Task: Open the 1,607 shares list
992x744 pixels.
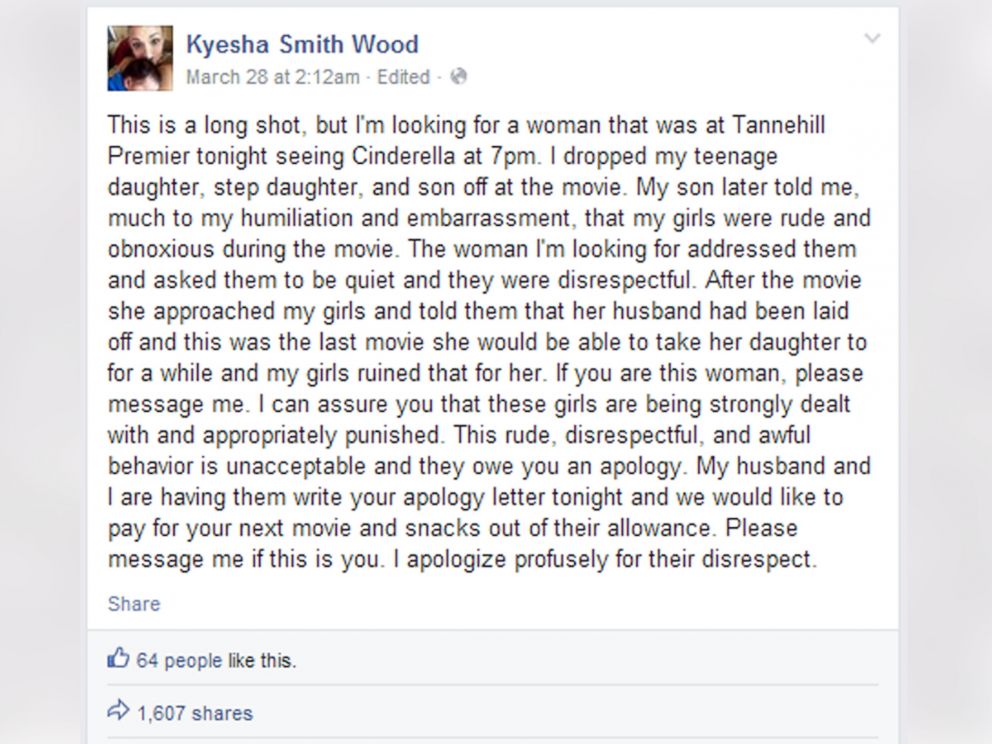Action: click(195, 714)
